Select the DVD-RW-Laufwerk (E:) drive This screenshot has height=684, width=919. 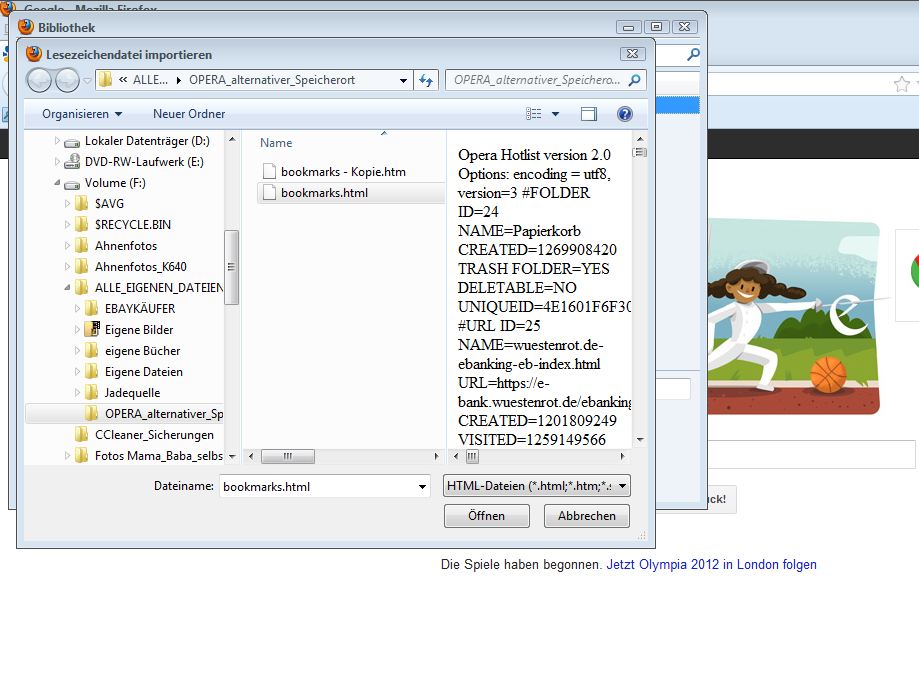143,162
